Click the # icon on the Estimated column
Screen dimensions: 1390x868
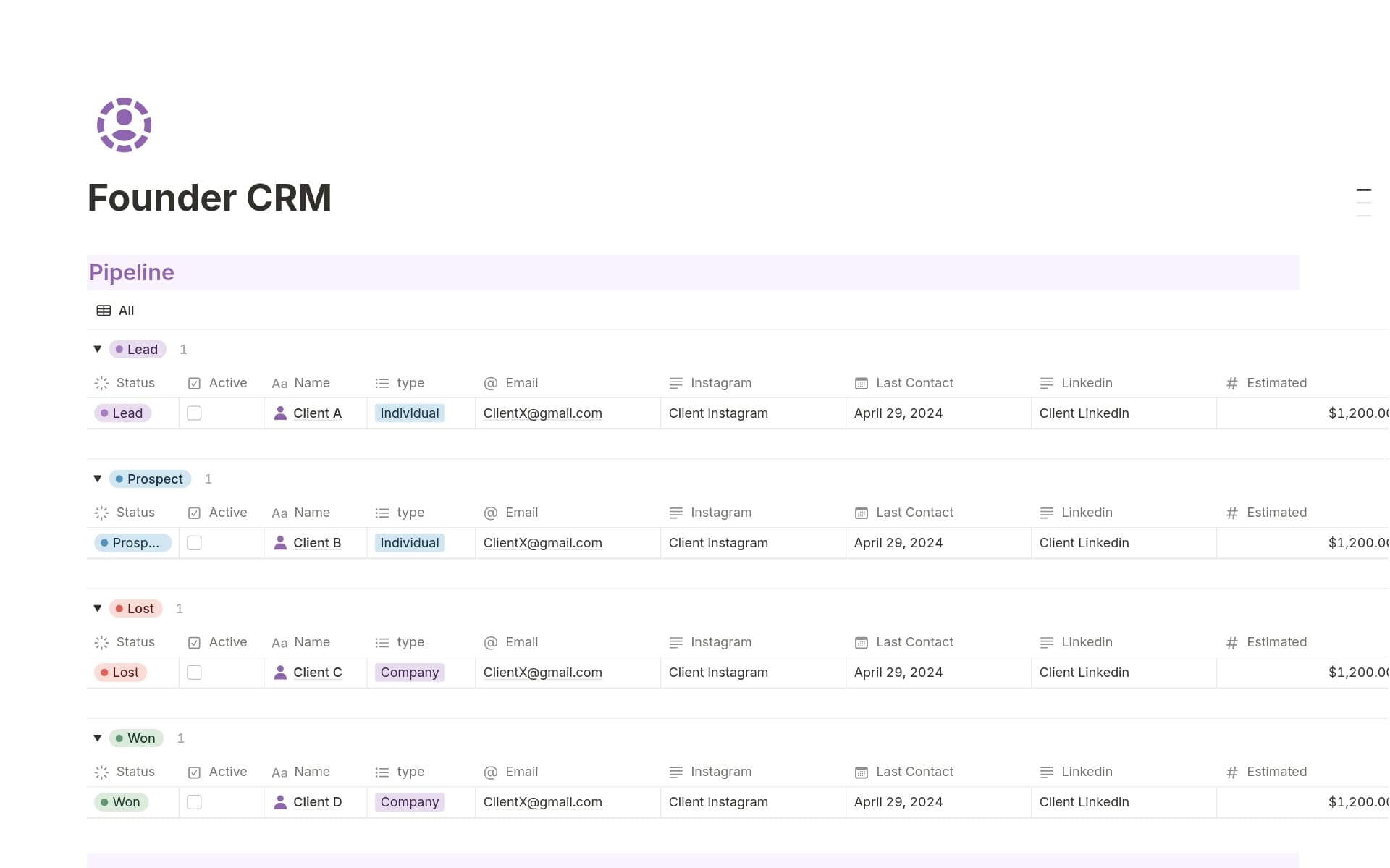coord(1233,383)
